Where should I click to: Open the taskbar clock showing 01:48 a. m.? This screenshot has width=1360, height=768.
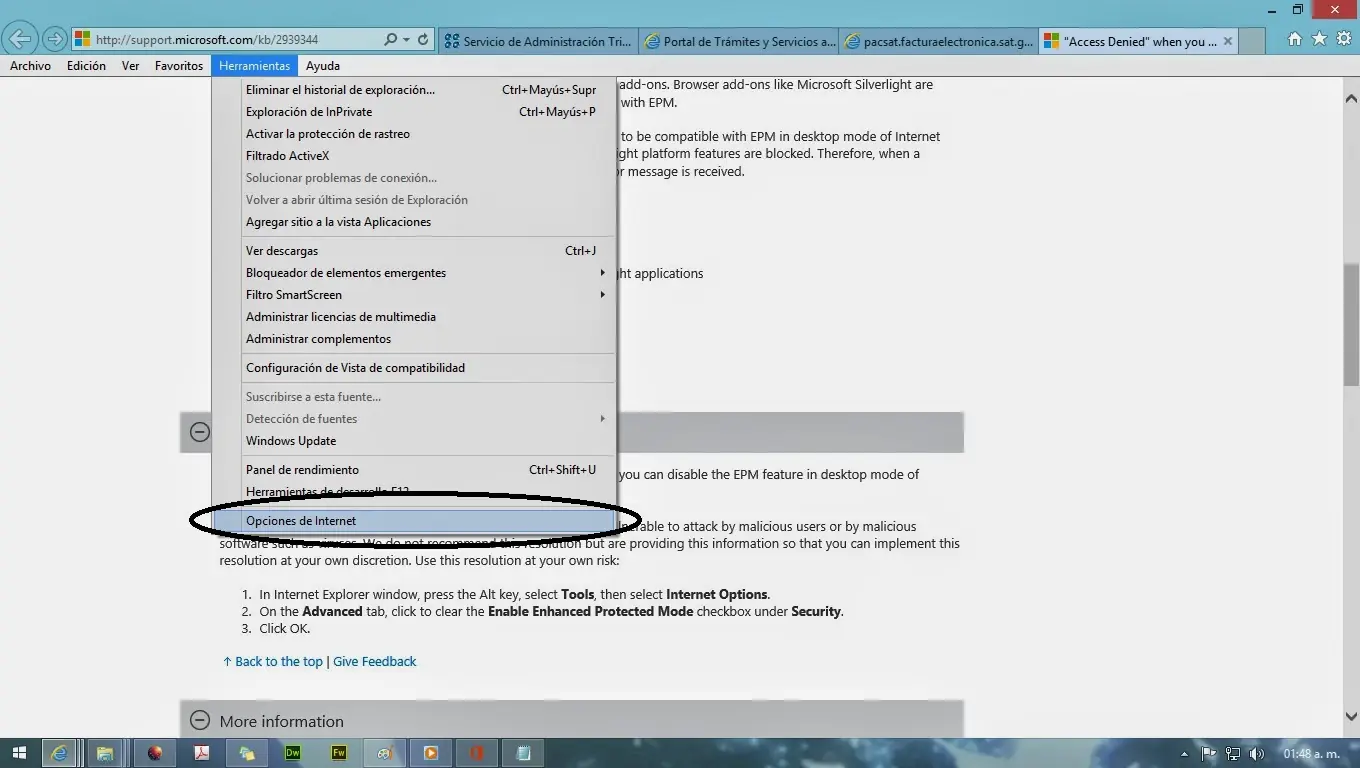click(x=1311, y=754)
